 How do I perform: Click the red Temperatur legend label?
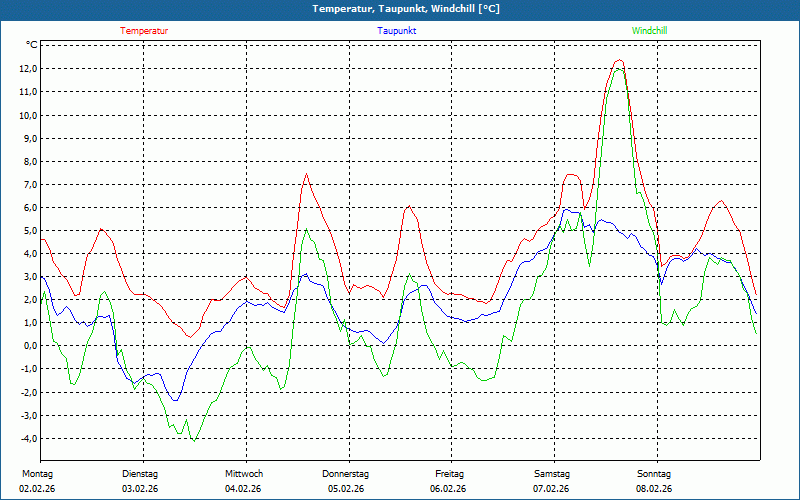pos(144,31)
